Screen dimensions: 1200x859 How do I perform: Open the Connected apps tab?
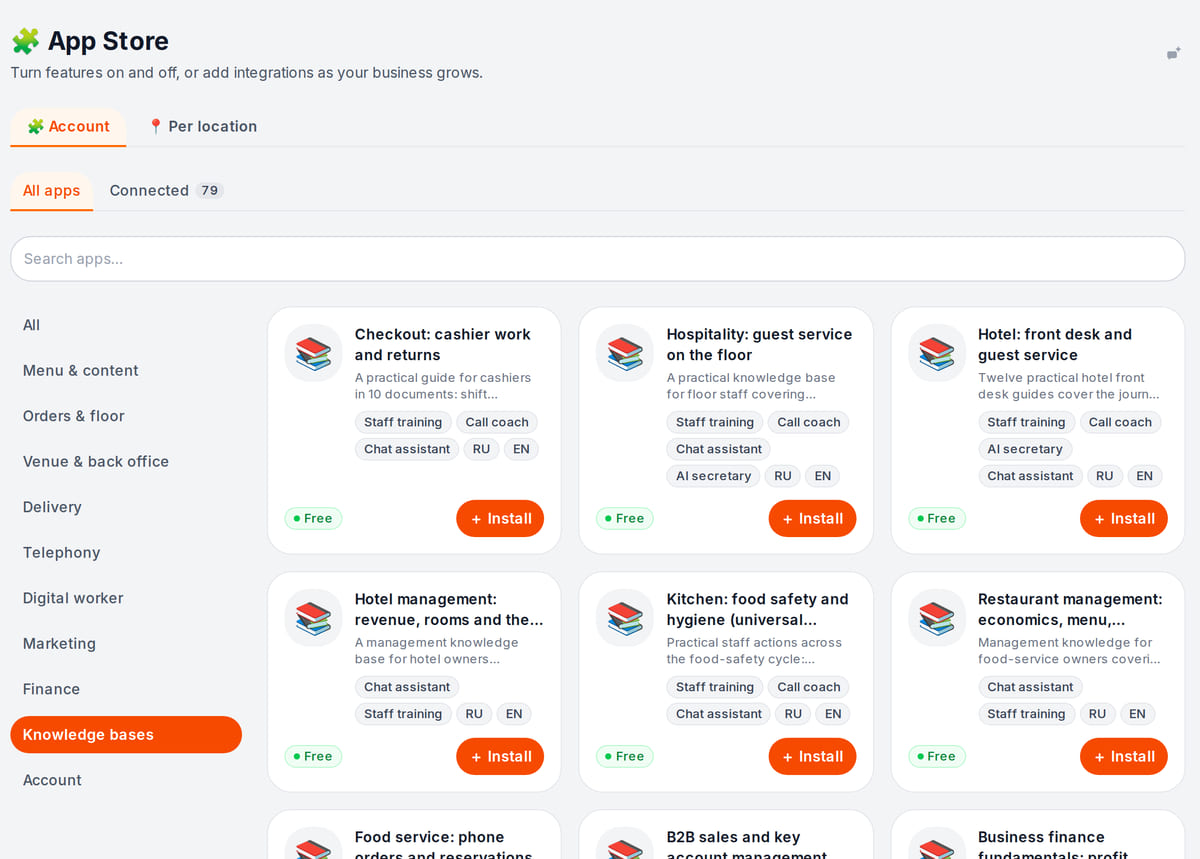point(165,191)
